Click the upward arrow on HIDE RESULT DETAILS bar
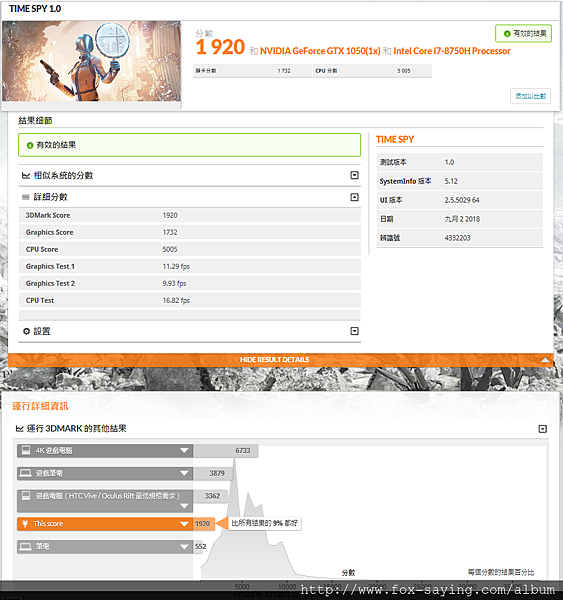The image size is (563, 600). (x=545, y=360)
